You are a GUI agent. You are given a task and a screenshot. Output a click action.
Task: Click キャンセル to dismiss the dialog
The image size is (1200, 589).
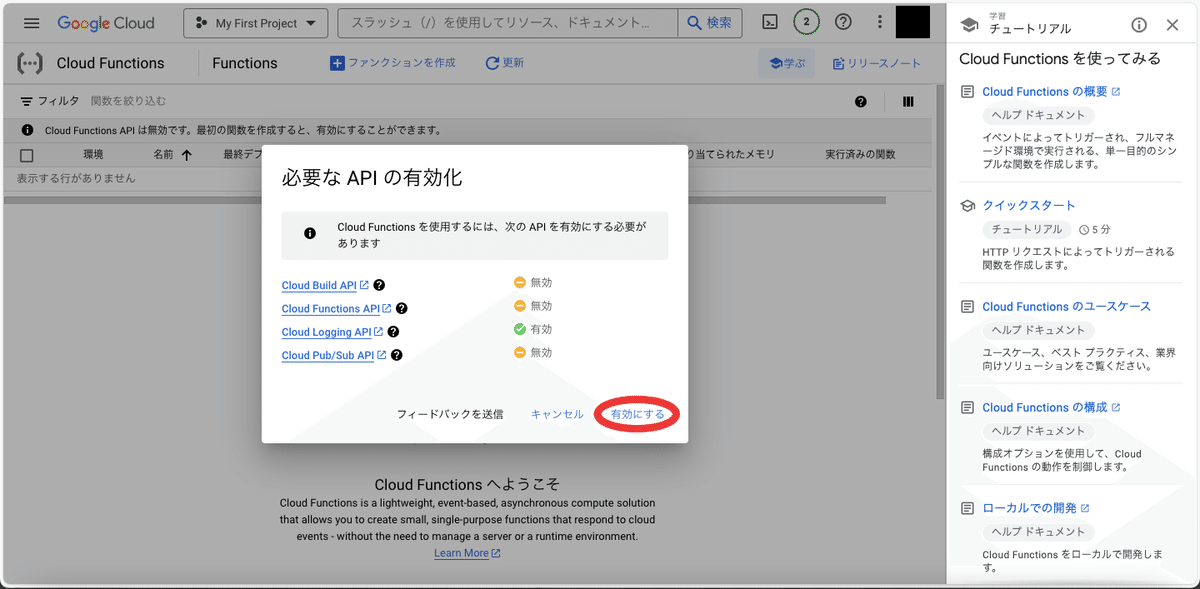click(x=557, y=414)
